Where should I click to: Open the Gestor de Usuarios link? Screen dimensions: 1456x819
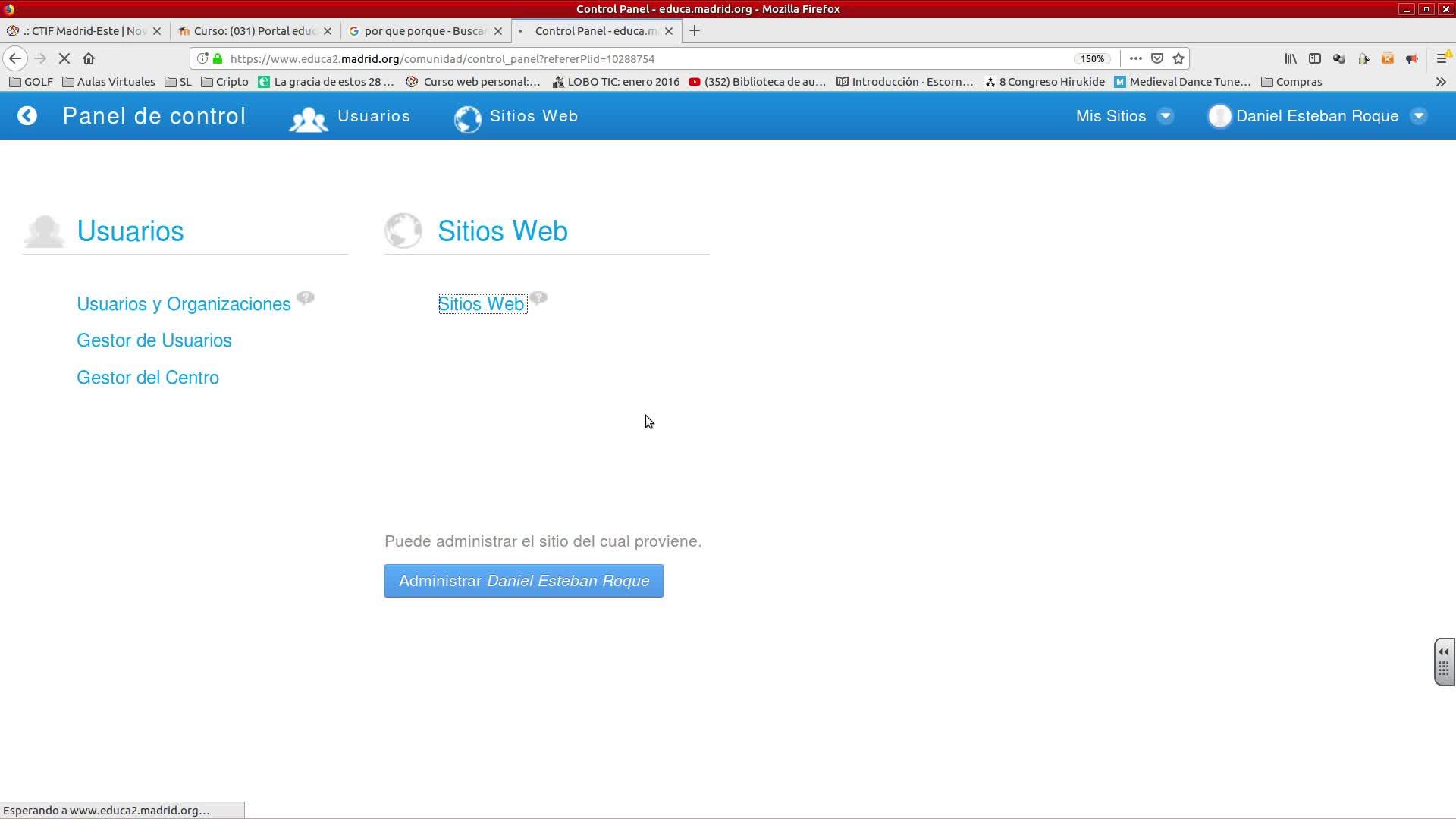tap(154, 340)
